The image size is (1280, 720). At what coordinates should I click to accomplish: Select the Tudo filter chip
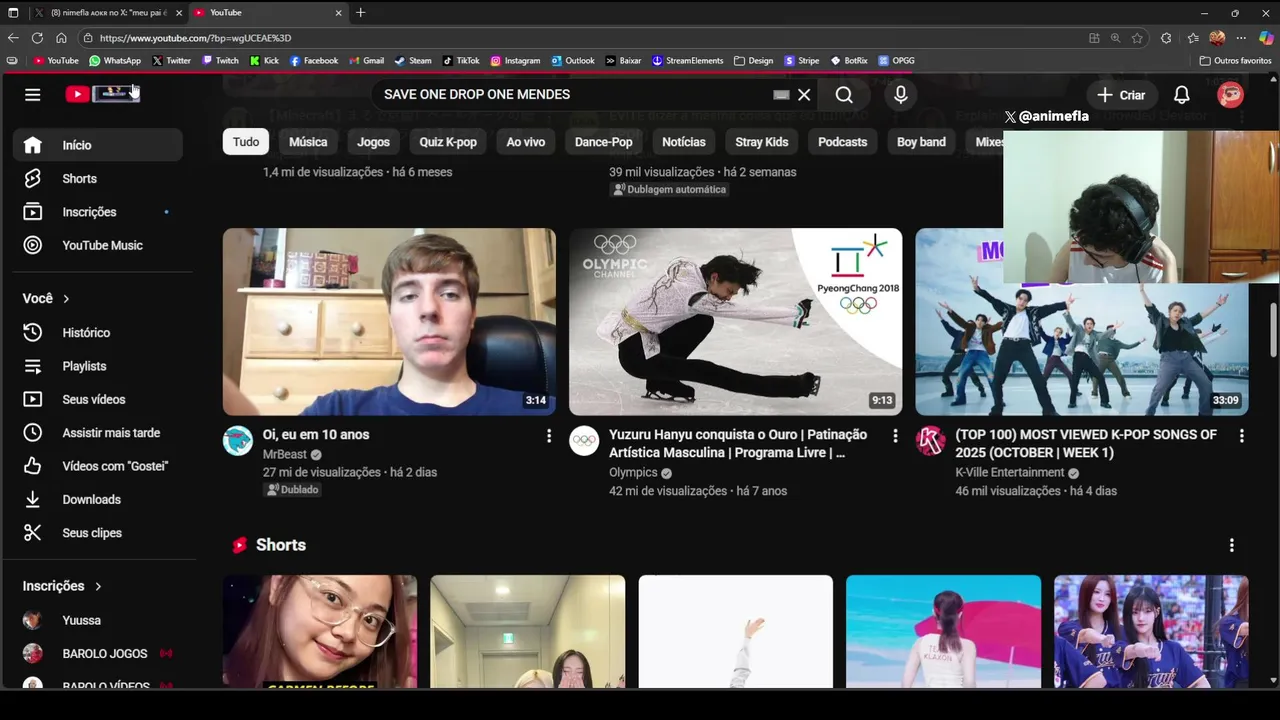click(x=246, y=142)
